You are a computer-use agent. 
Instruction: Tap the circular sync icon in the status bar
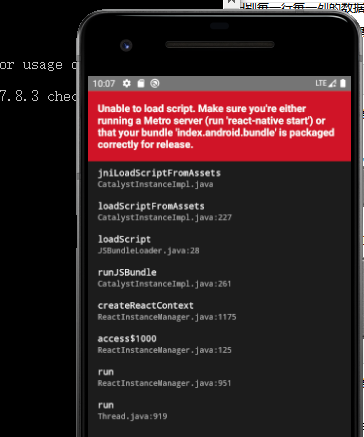[155, 83]
